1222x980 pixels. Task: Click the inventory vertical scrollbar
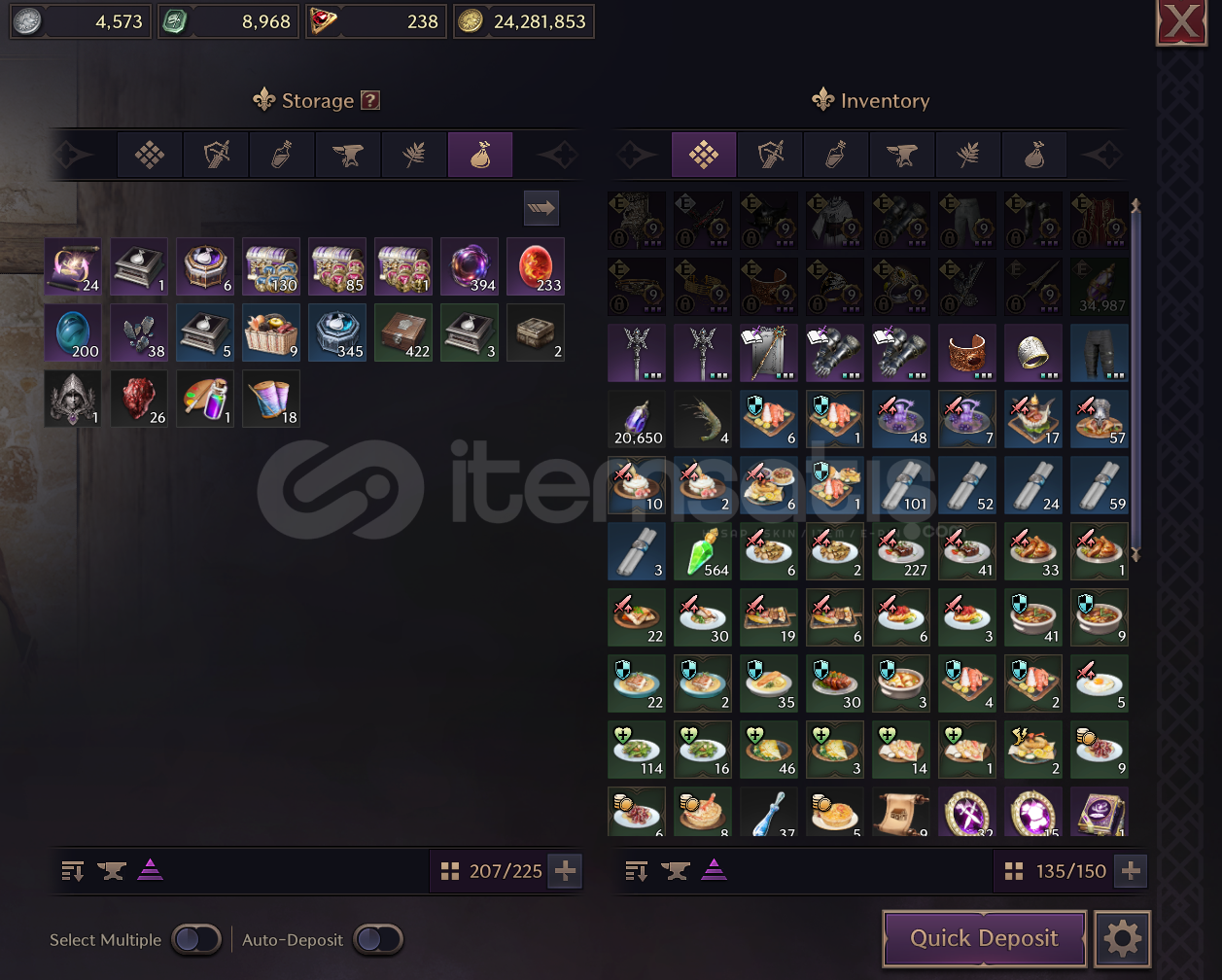1135,379
